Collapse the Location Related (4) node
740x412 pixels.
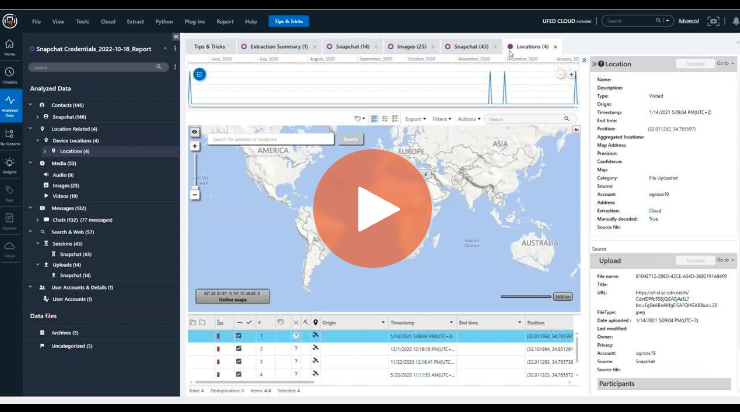[x=31, y=128]
